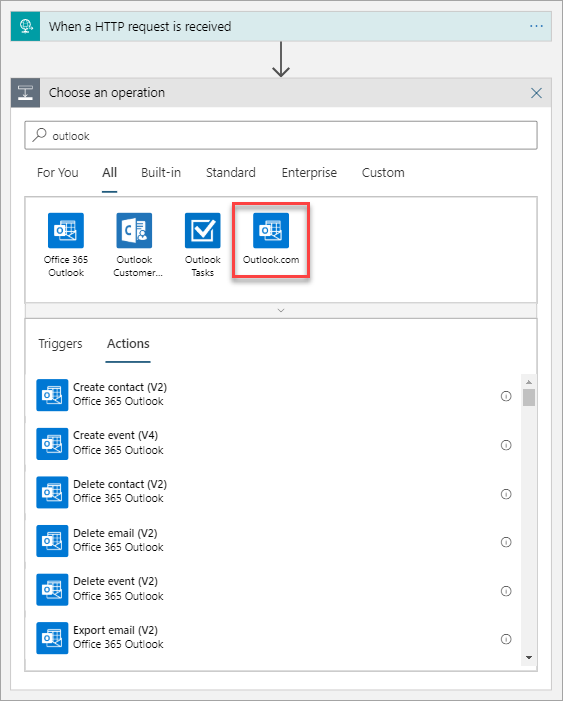Screen dimensions: 563x701
Task: Open the ellipsis menu on HTTP trigger
Action: pos(536,26)
